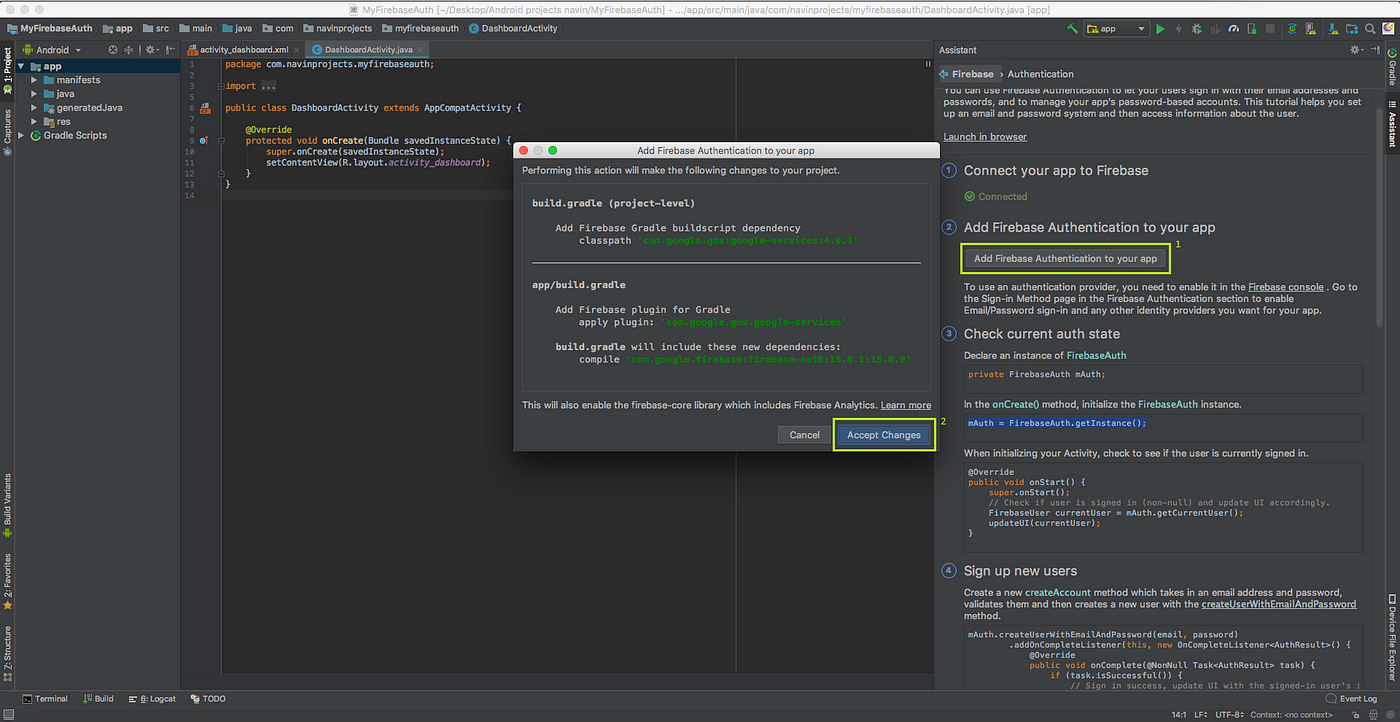Click the Make Project hammer icon

coord(1072,29)
